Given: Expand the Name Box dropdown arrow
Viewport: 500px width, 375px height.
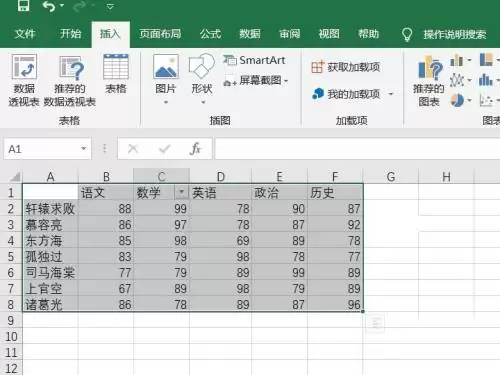Looking at the screenshot, I should [84, 149].
